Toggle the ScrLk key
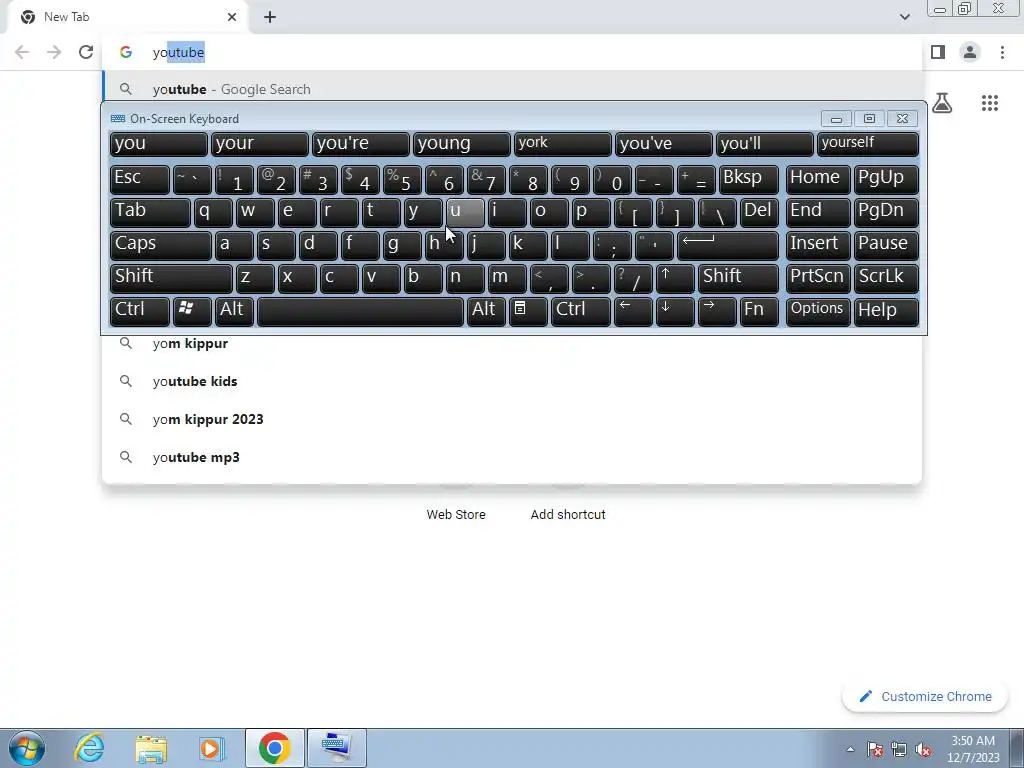 coord(886,278)
